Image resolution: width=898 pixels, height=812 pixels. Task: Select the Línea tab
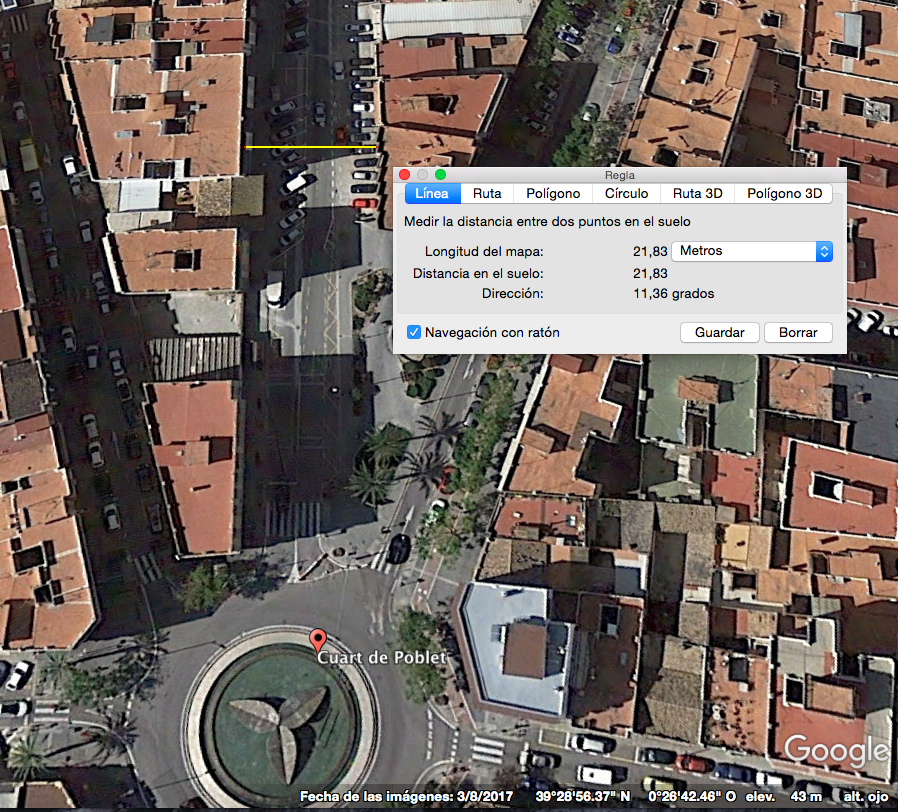pos(432,194)
